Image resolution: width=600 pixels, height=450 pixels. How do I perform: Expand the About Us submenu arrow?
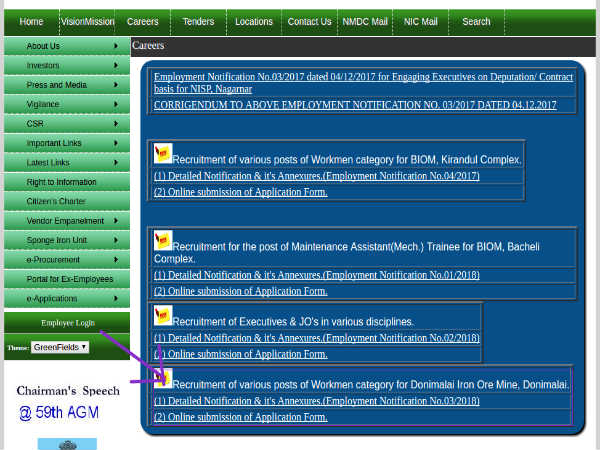pyautogui.click(x=116, y=46)
